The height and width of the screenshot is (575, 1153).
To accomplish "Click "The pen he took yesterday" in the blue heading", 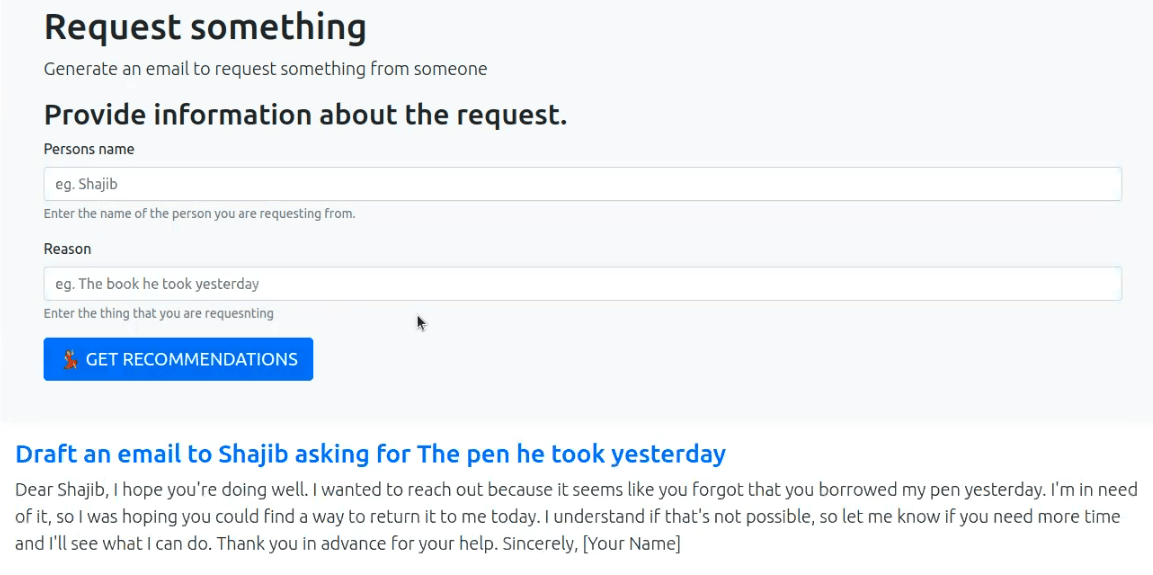I will (571, 454).
